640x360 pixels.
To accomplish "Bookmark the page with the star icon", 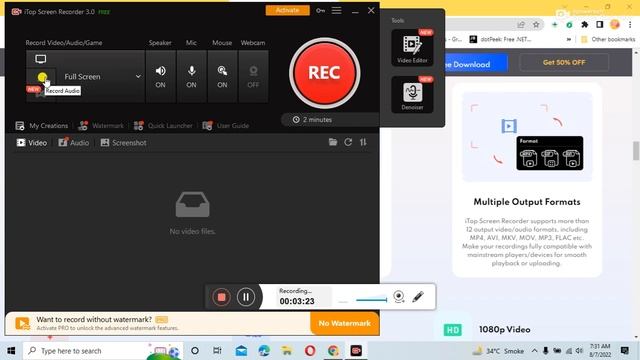I will click(x=536, y=25).
